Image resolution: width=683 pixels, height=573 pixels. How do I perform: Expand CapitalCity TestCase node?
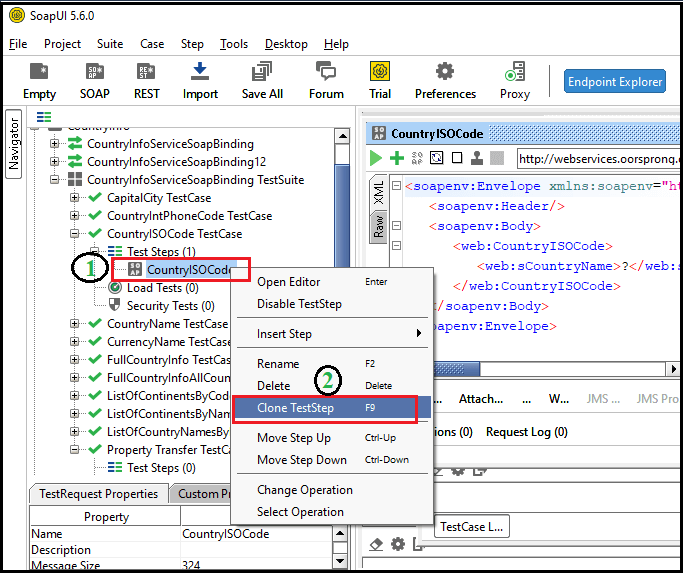click(74, 198)
